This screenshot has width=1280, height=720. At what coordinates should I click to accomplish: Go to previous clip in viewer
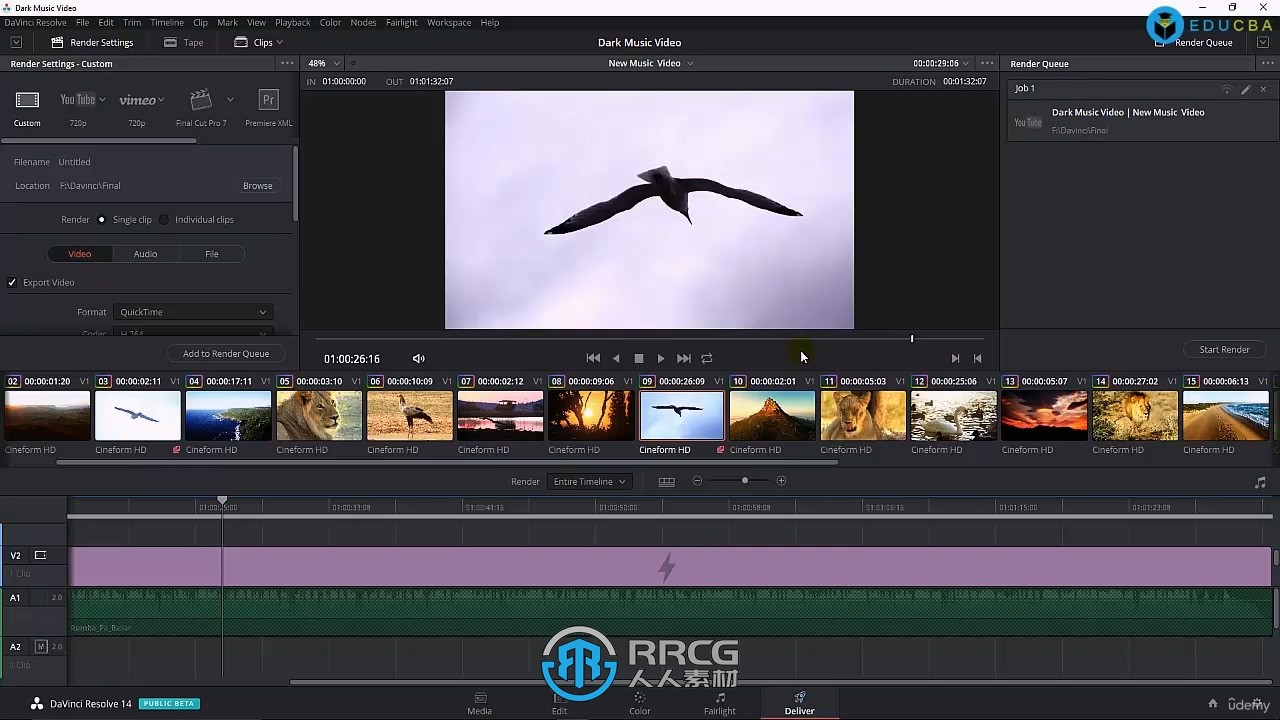[x=977, y=358]
